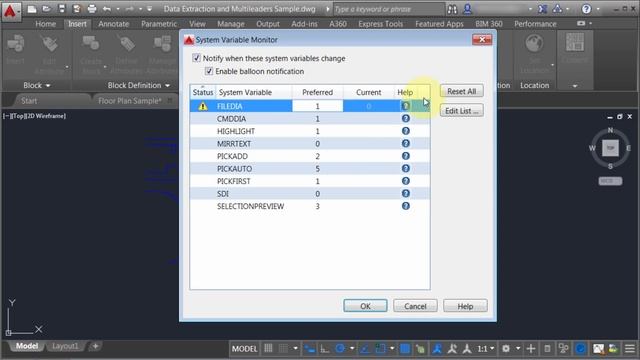This screenshot has width=640, height=360.
Task: Click the Reset All button
Action: pos(462,91)
